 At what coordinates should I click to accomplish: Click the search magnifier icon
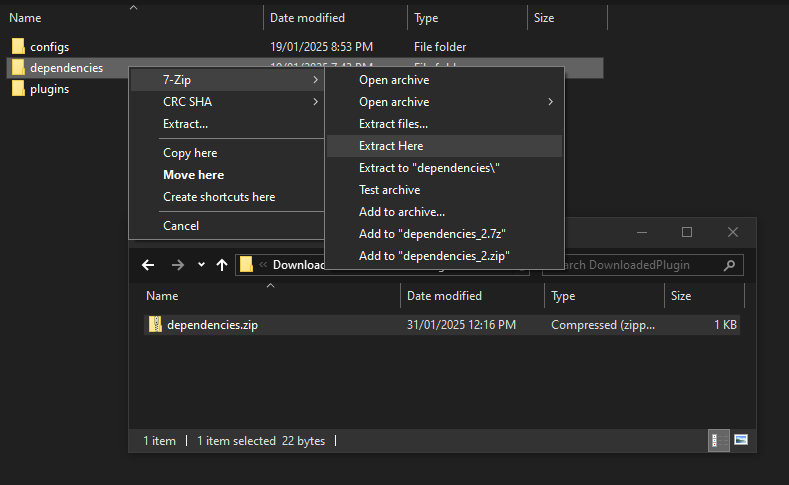(731, 265)
